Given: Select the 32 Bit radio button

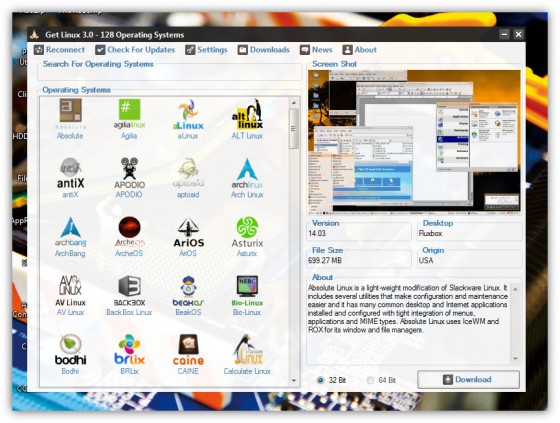Looking at the screenshot, I should click(320, 380).
